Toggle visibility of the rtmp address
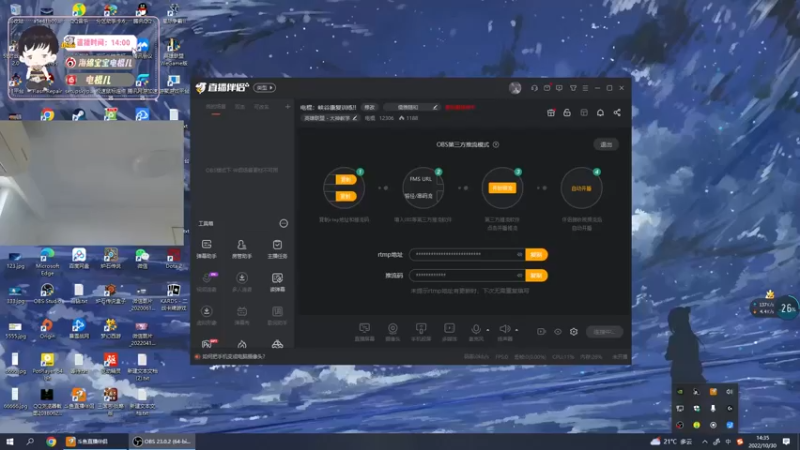 click(x=519, y=254)
